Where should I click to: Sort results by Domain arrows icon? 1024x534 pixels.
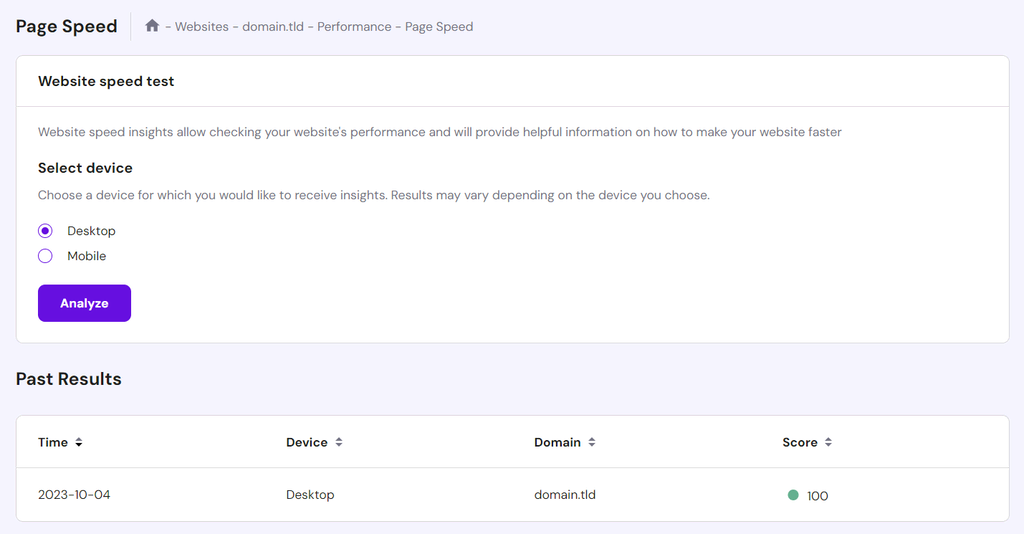(x=592, y=442)
